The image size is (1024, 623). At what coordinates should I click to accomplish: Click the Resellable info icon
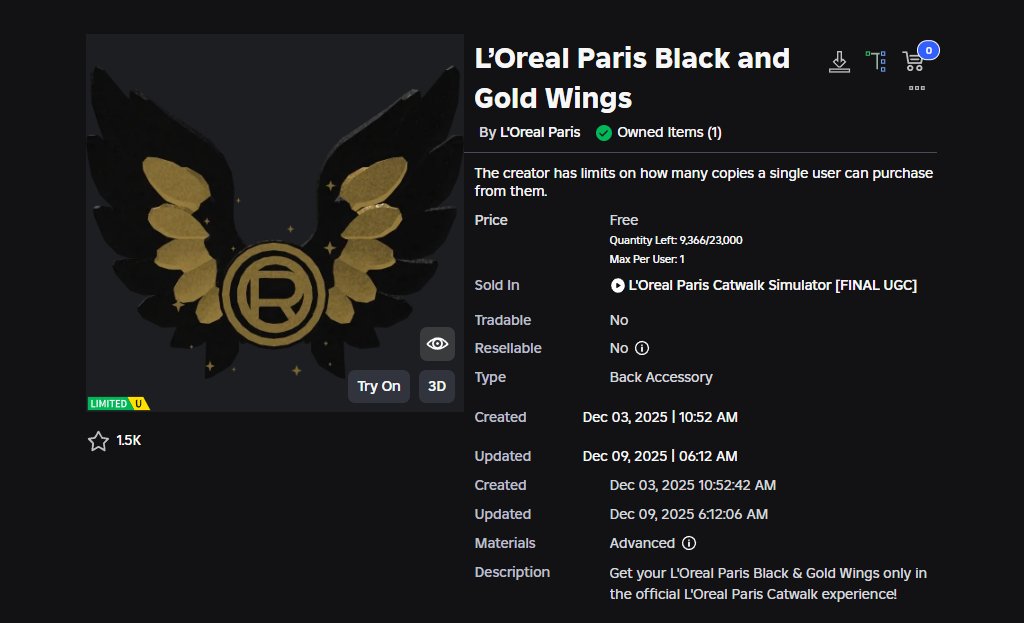643,348
